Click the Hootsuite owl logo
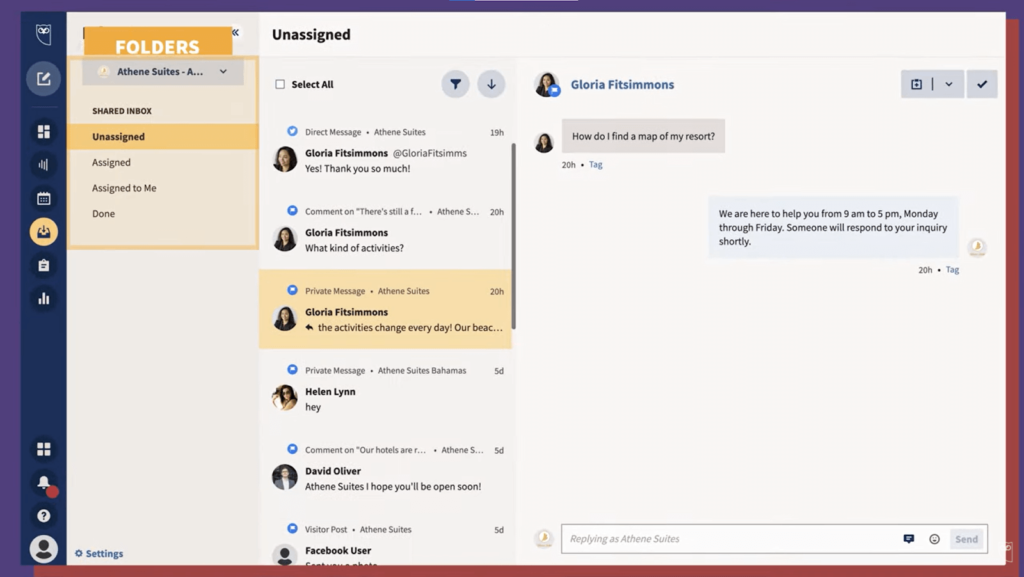 click(44, 34)
